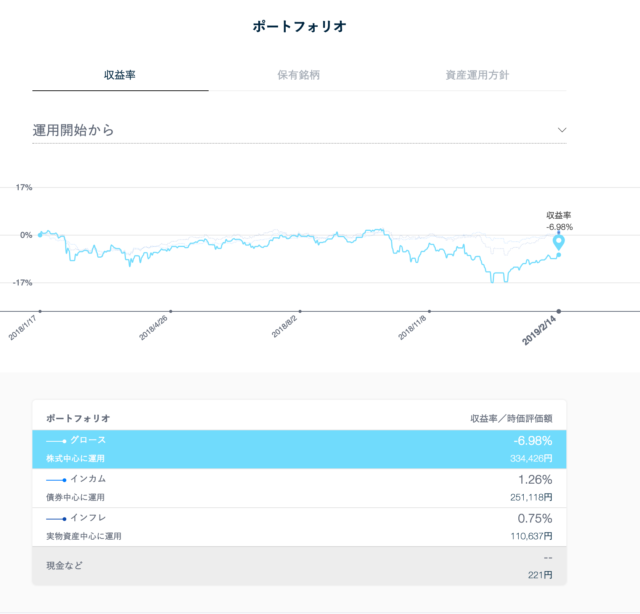Open the 運用開始から period selector
Viewport: 640px width, 614px height.
tap(299, 130)
